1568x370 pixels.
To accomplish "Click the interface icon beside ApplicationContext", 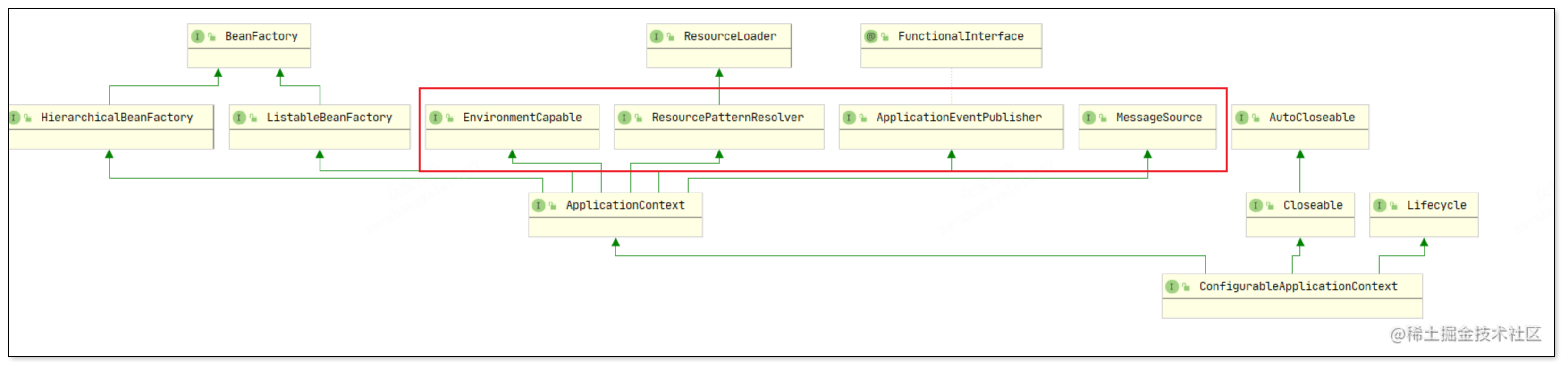I will point(538,206).
